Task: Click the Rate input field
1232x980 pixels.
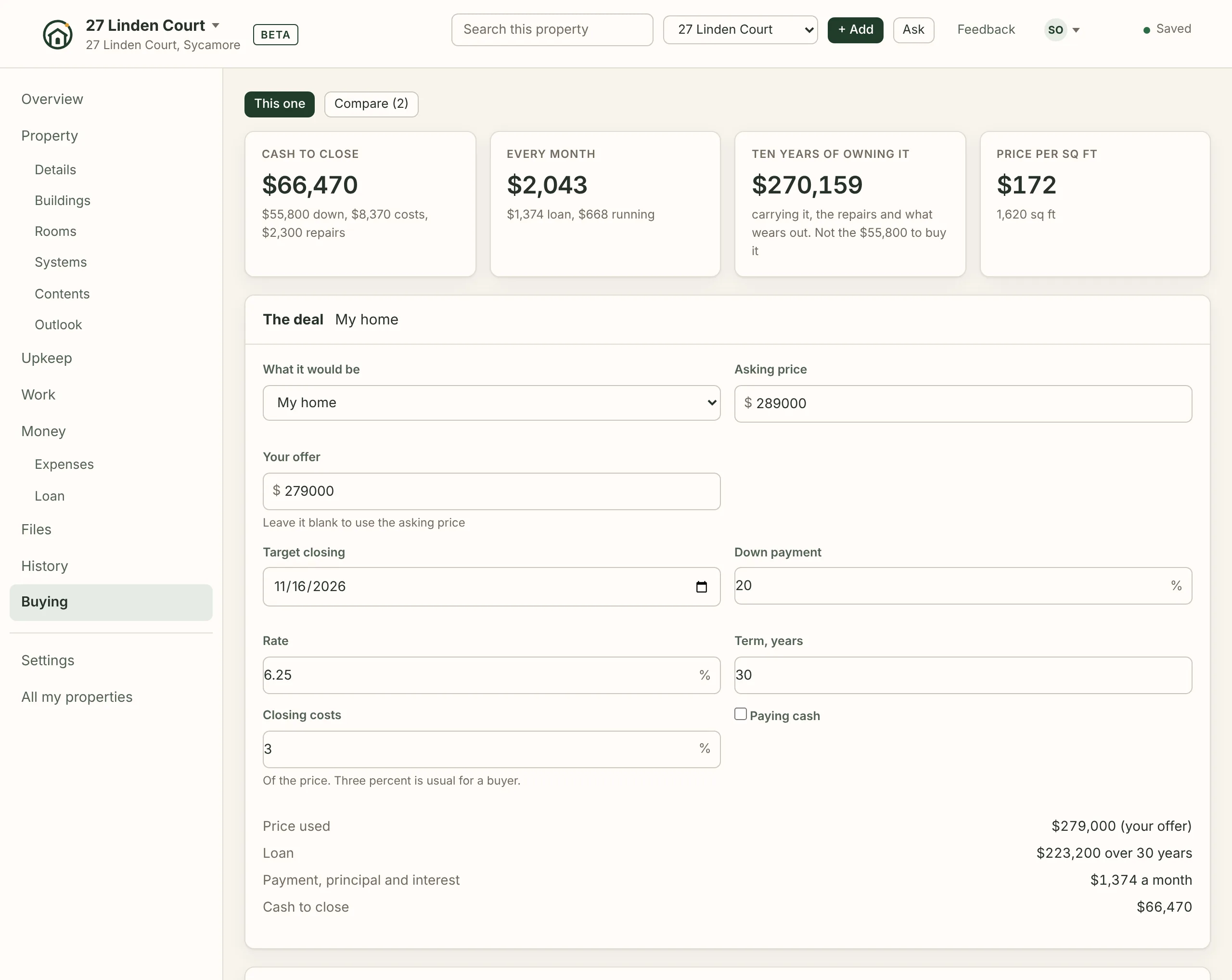Action: pyautogui.click(x=491, y=675)
